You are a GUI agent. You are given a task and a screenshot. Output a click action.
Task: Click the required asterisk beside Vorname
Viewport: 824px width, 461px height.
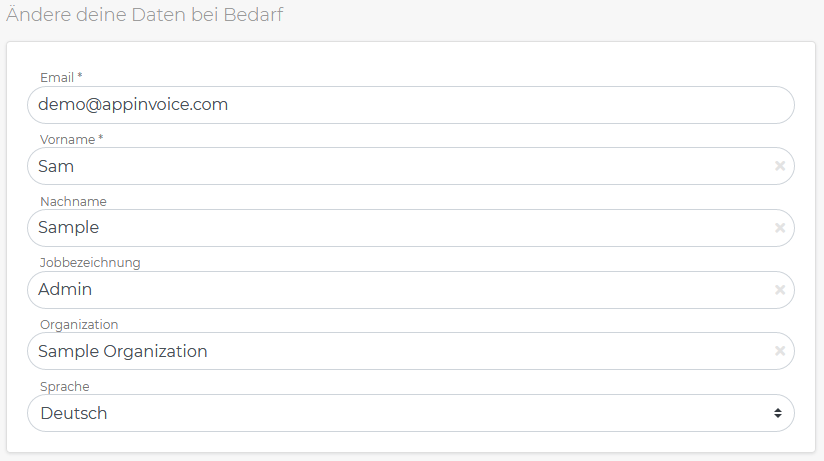[x=100, y=138]
